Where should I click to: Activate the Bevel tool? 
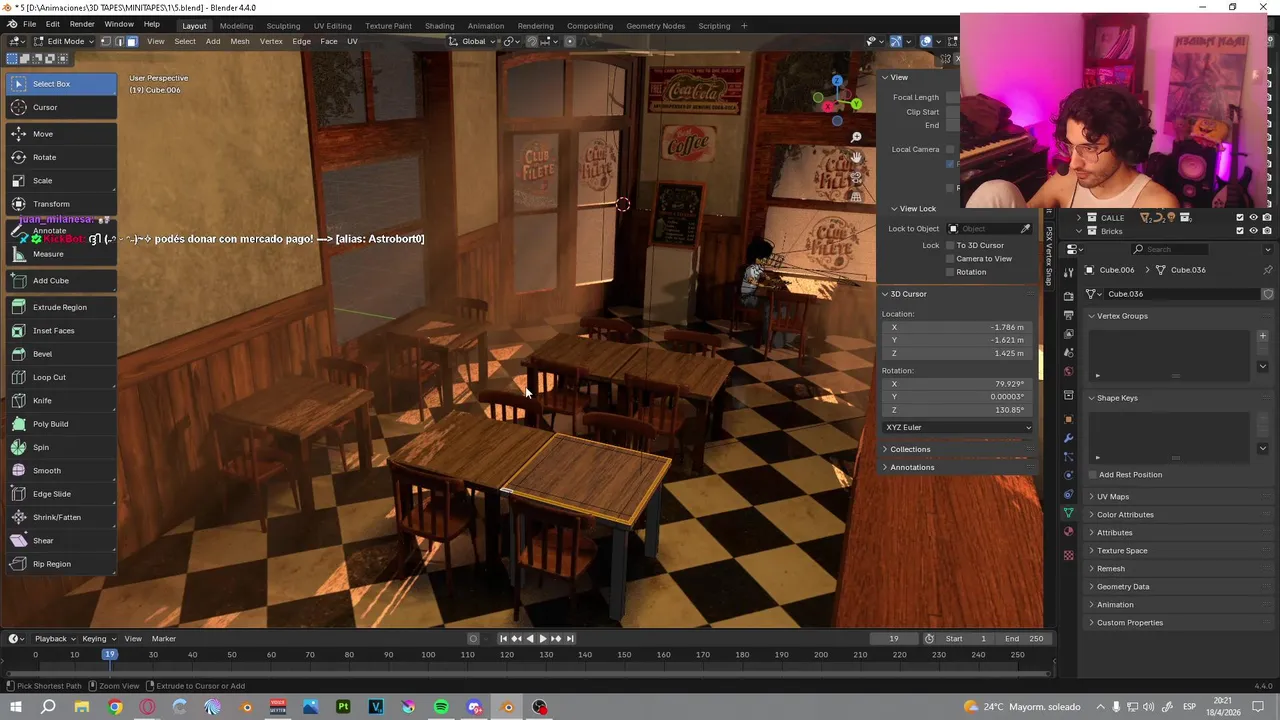pos(60,354)
